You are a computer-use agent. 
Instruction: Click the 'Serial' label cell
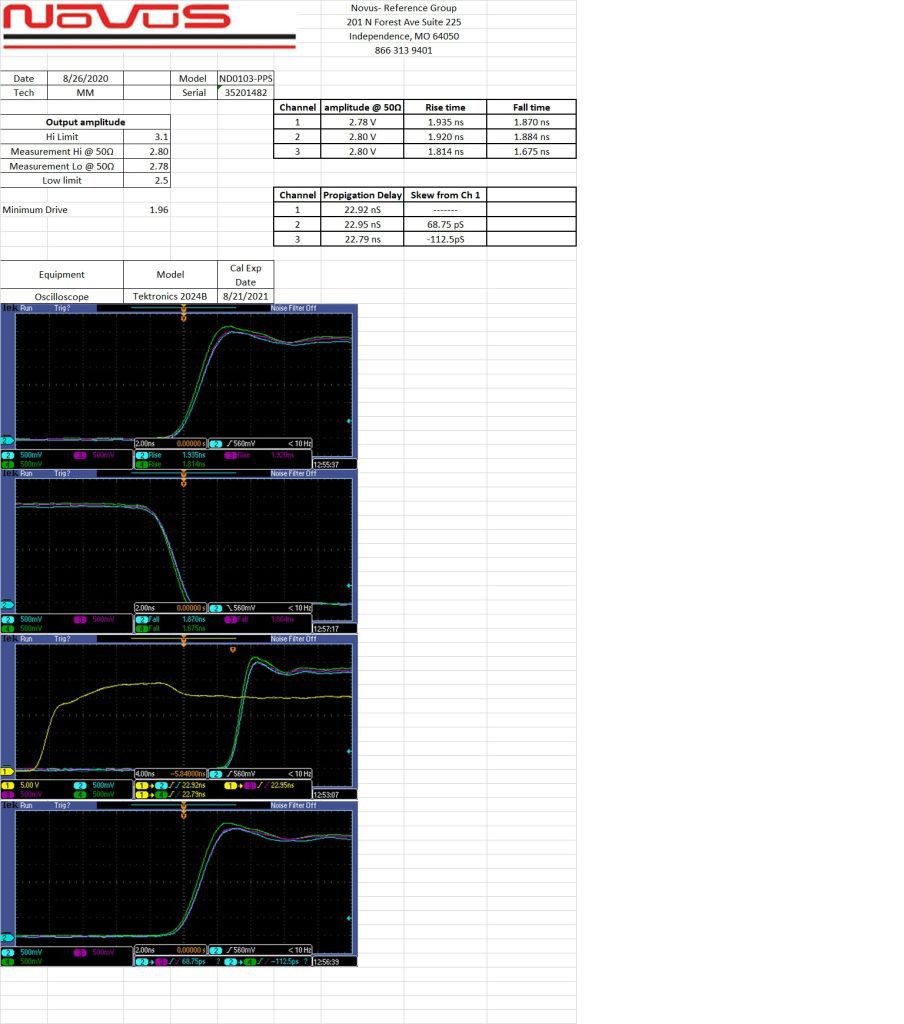coord(194,93)
